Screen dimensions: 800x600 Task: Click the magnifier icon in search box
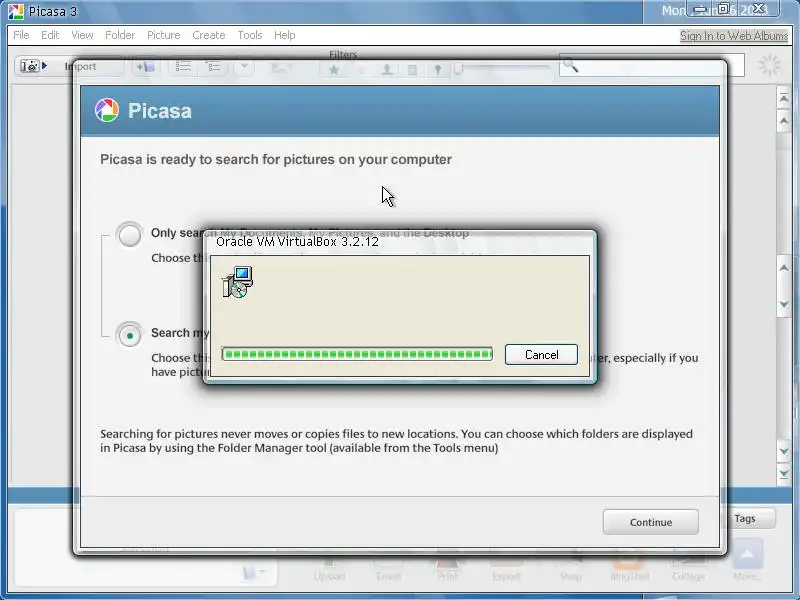[570, 65]
